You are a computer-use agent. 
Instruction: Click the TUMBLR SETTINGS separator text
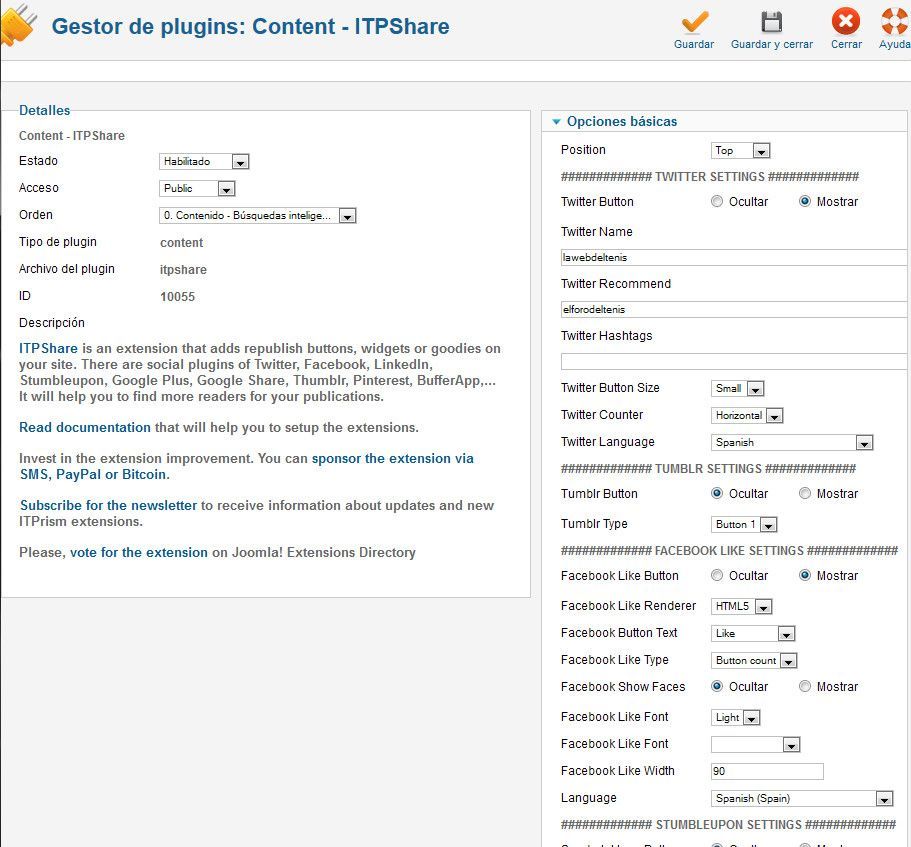(708, 469)
